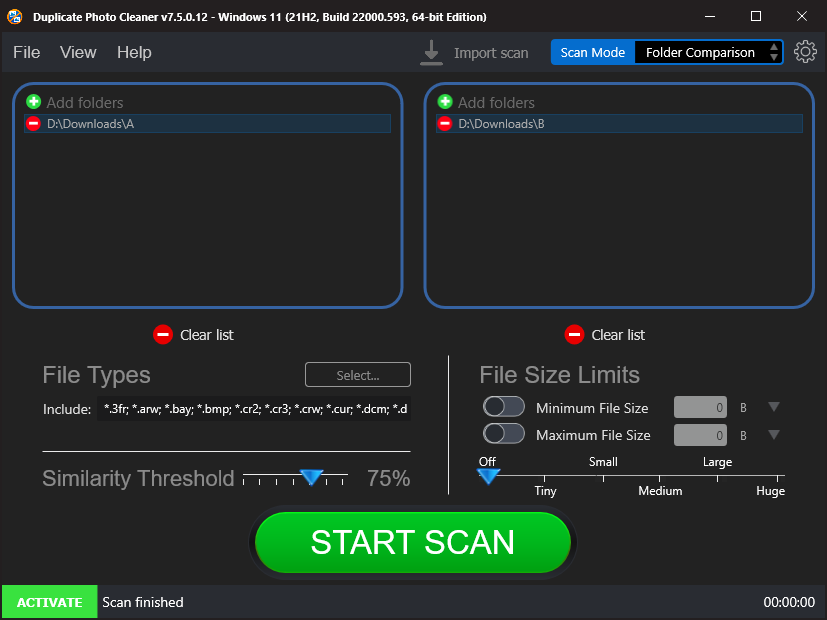Click the Maximum File Size value field
The width and height of the screenshot is (827, 620).
coord(700,435)
